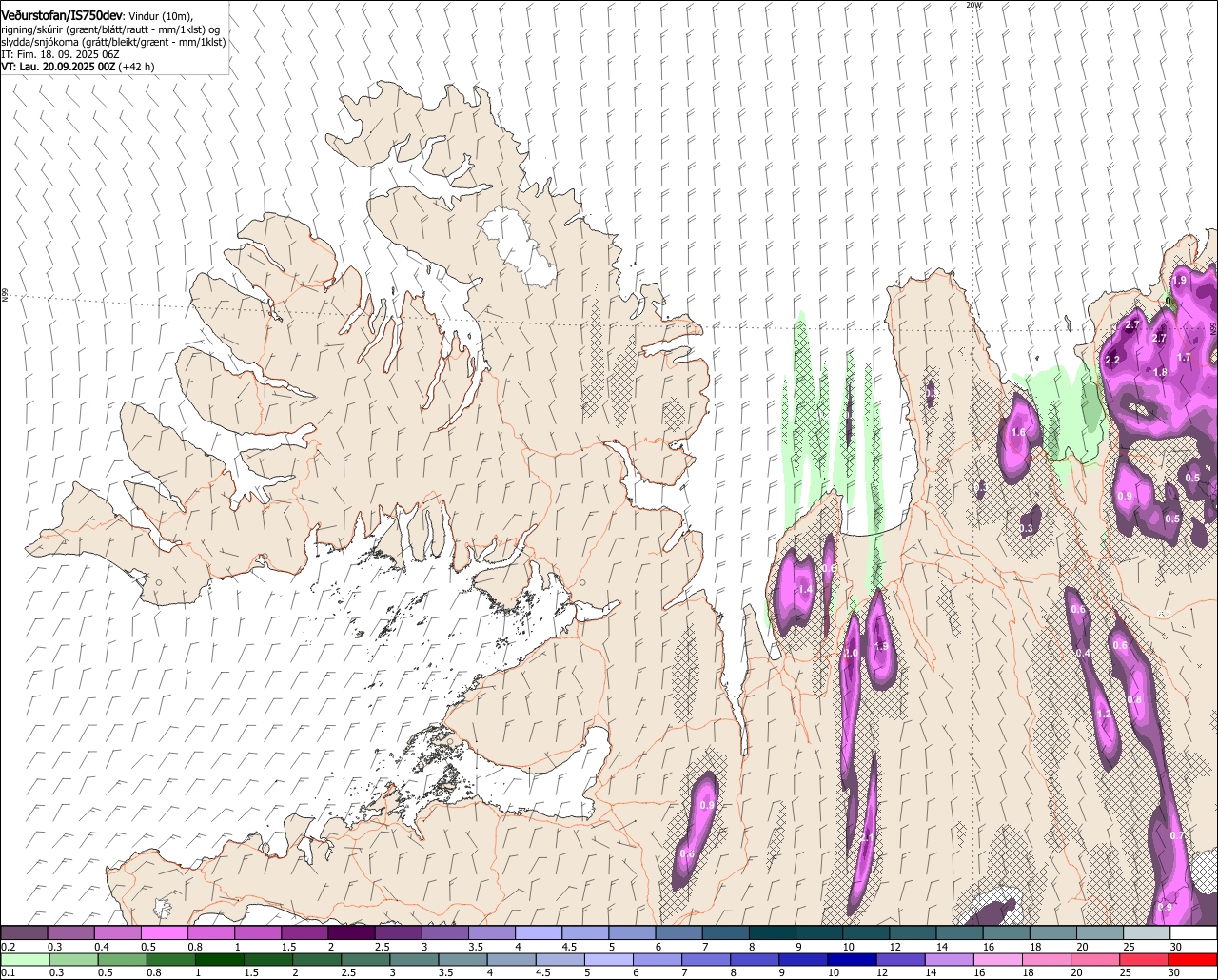Viewport: 1218px width, 980px height.
Task: Click the 14 label in upper legend row
Action: (x=941, y=947)
